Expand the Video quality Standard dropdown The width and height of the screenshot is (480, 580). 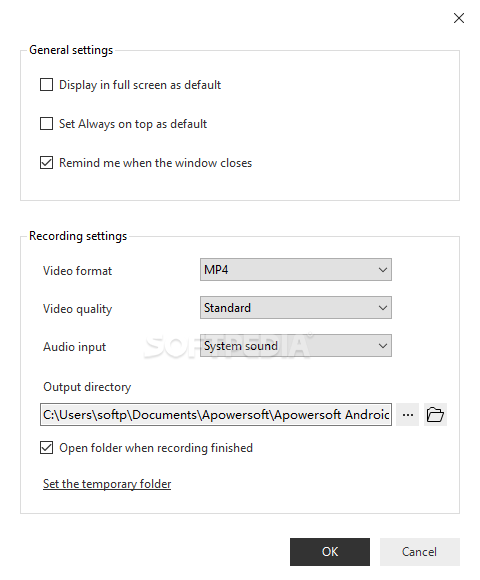click(x=296, y=307)
